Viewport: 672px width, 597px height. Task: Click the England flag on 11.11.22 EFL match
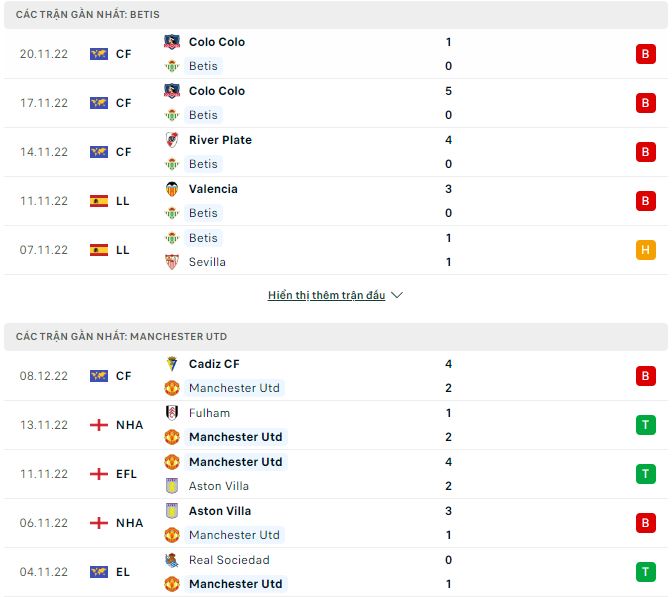(99, 474)
